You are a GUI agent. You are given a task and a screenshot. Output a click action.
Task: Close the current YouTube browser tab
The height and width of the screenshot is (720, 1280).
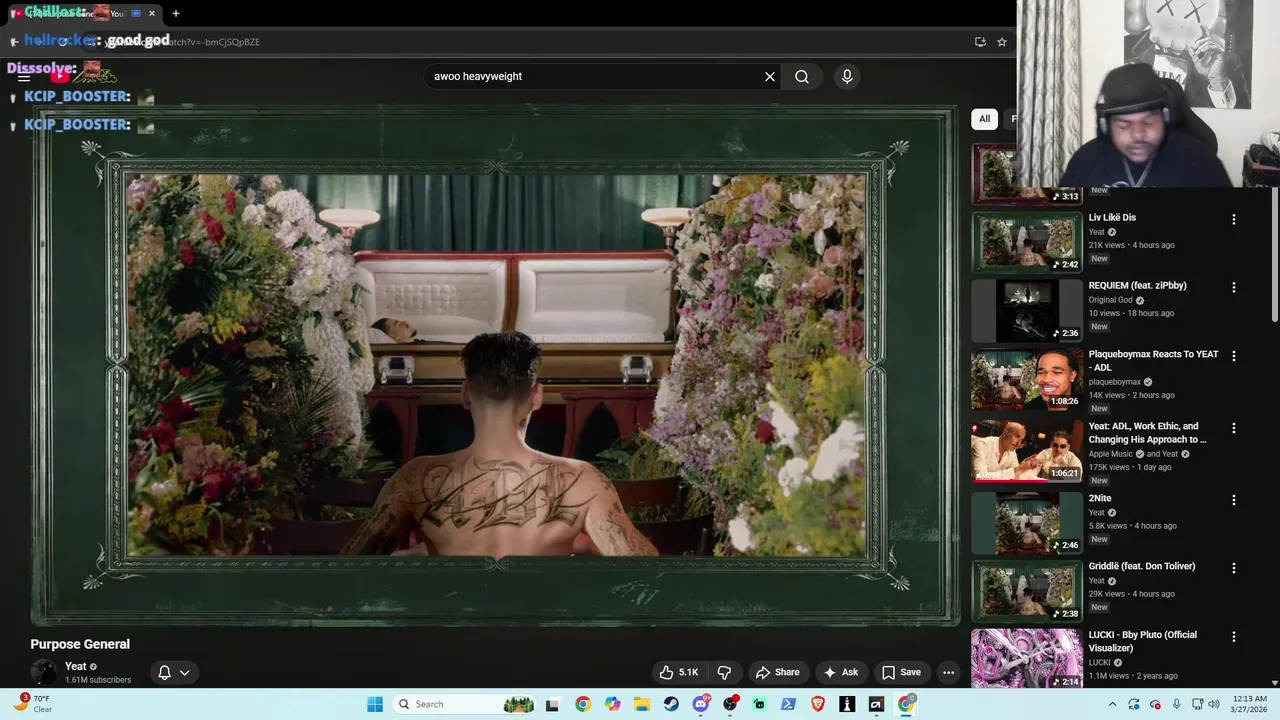(x=152, y=14)
